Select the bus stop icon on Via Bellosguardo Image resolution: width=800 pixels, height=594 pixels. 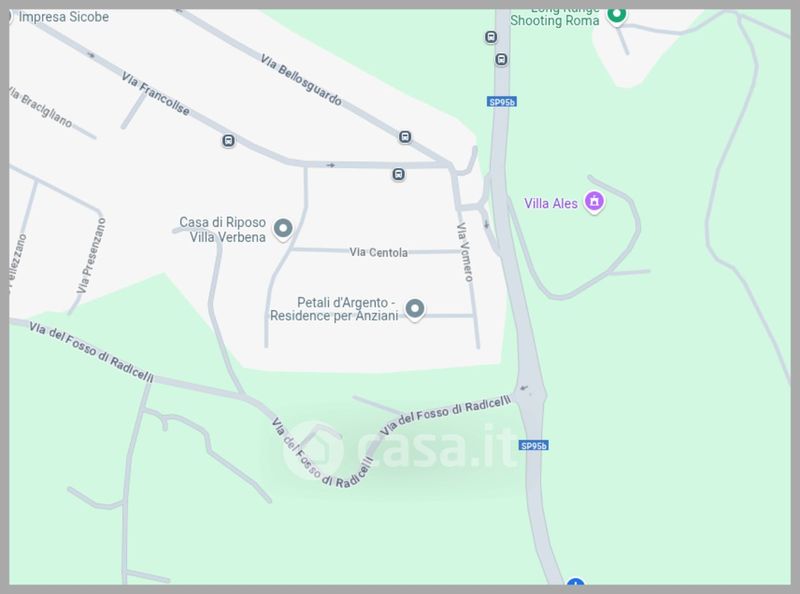pyautogui.click(x=405, y=137)
